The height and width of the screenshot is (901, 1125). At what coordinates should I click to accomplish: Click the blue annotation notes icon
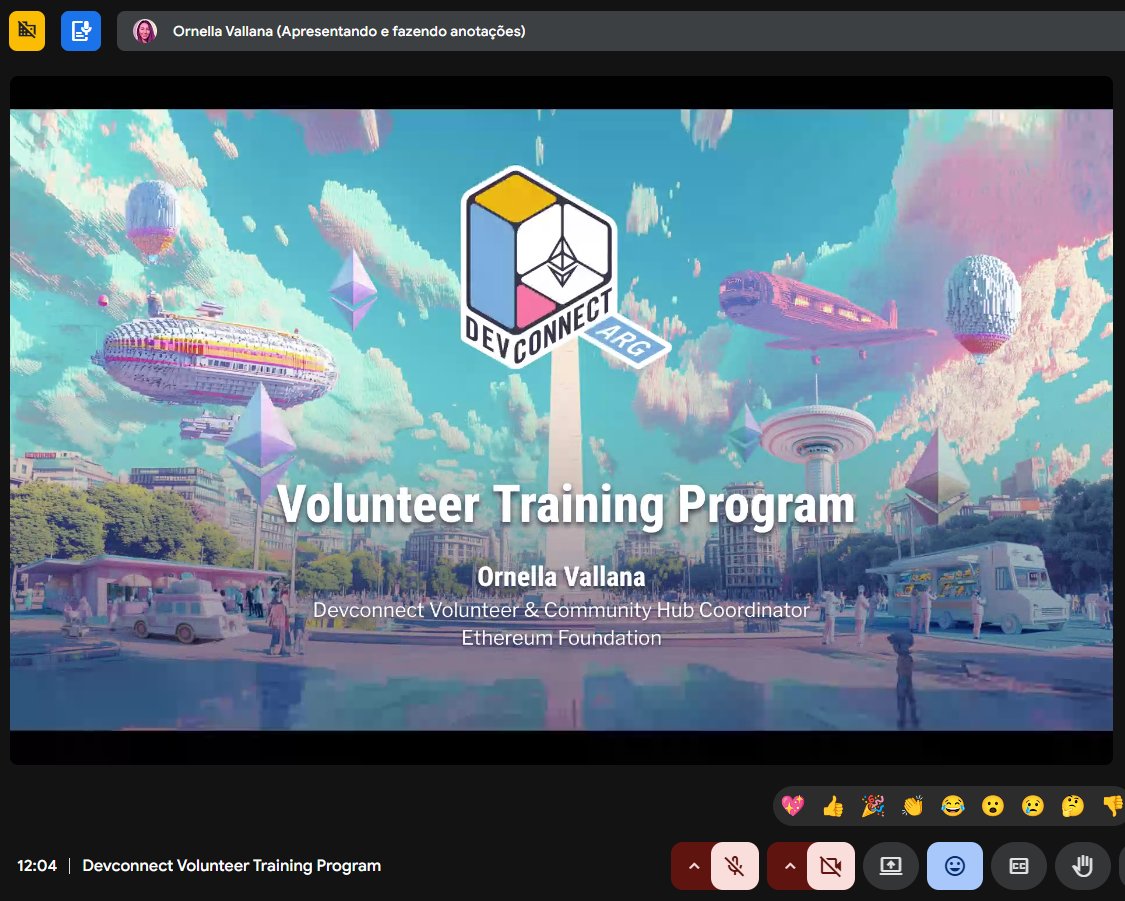(x=80, y=30)
